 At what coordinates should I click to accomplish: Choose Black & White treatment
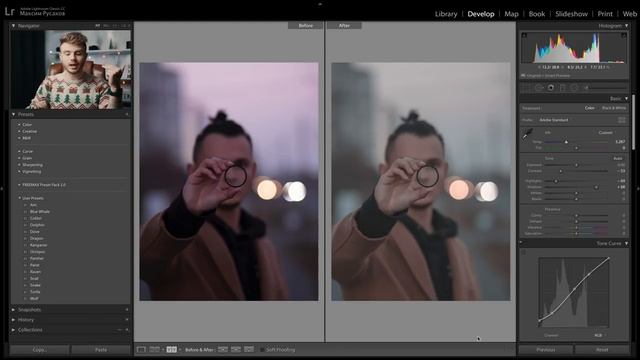pyautogui.click(x=614, y=108)
